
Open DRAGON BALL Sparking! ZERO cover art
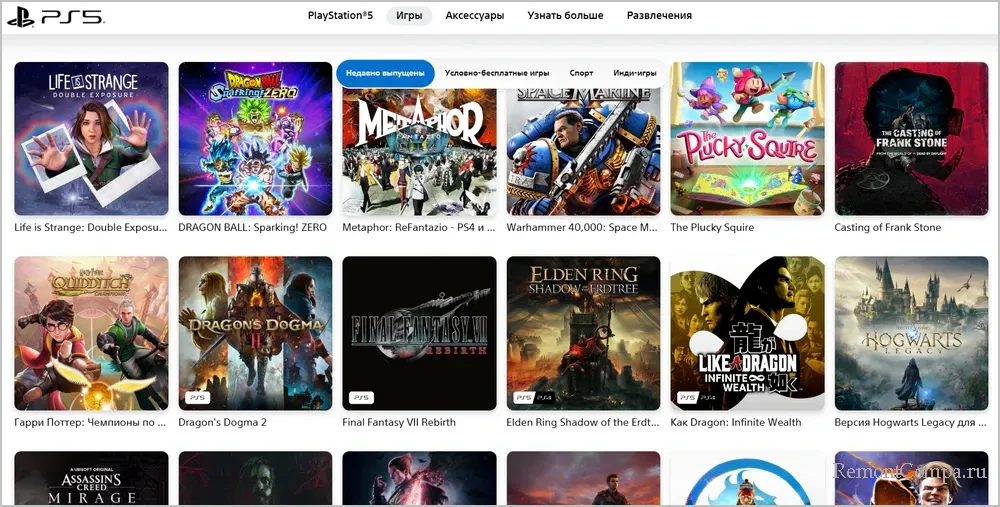coord(255,139)
